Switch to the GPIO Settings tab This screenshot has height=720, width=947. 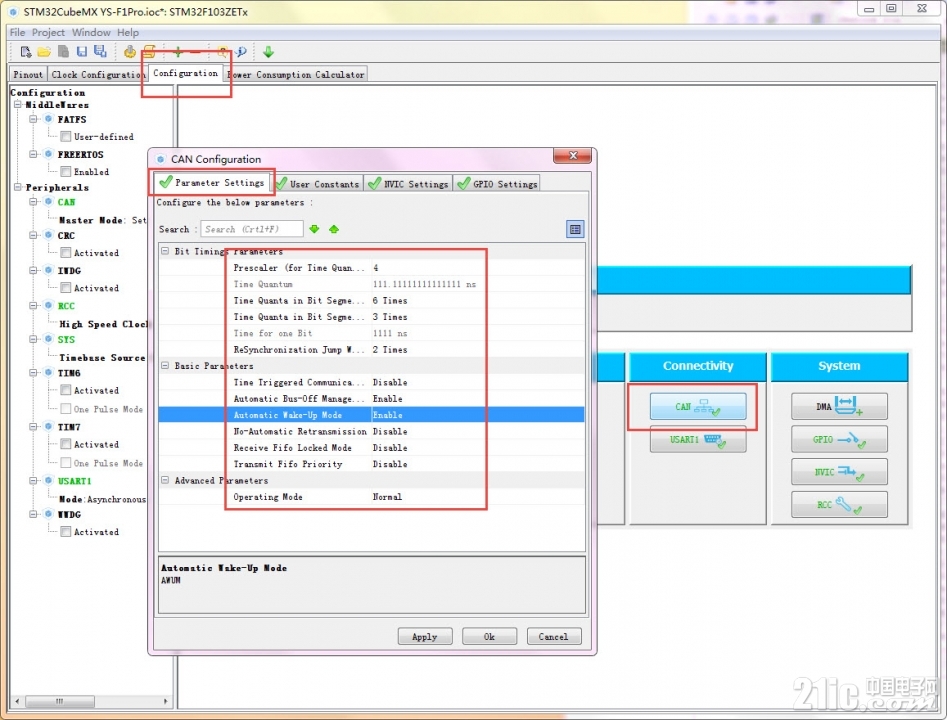pyautogui.click(x=497, y=184)
